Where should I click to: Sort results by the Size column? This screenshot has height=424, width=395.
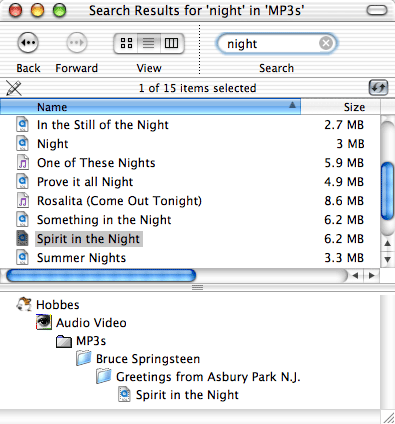pyautogui.click(x=340, y=107)
